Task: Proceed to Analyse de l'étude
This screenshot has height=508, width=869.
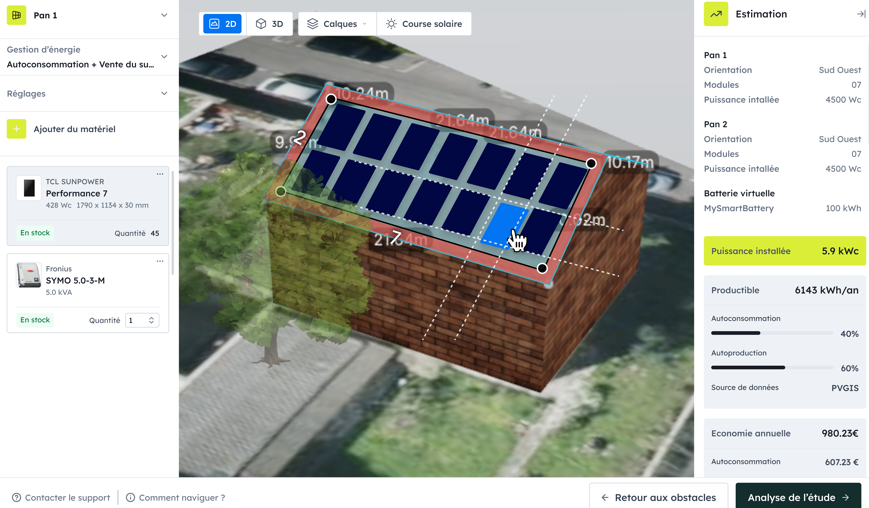Action: point(797,497)
